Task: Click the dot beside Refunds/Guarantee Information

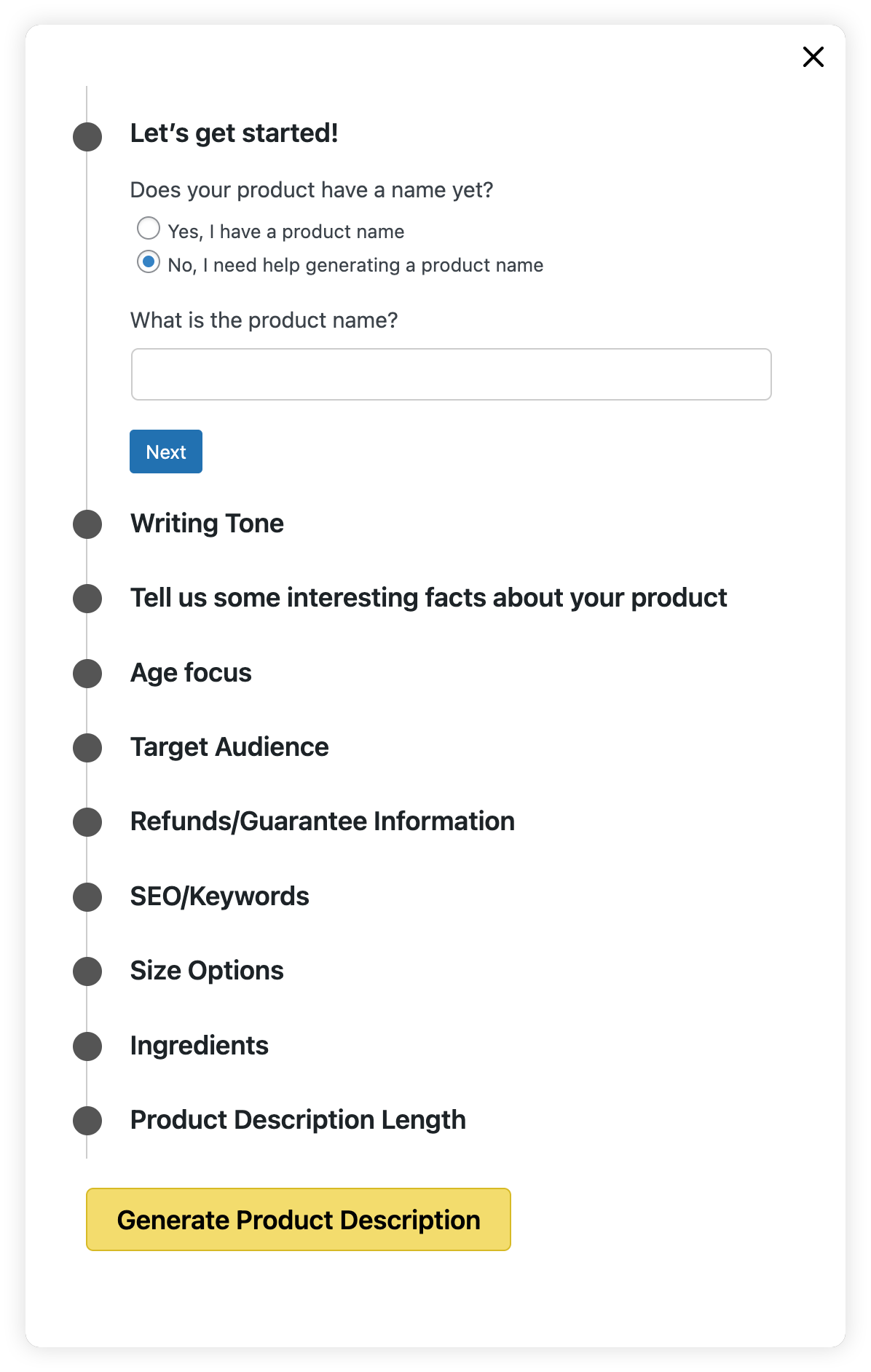Action: coord(87,822)
